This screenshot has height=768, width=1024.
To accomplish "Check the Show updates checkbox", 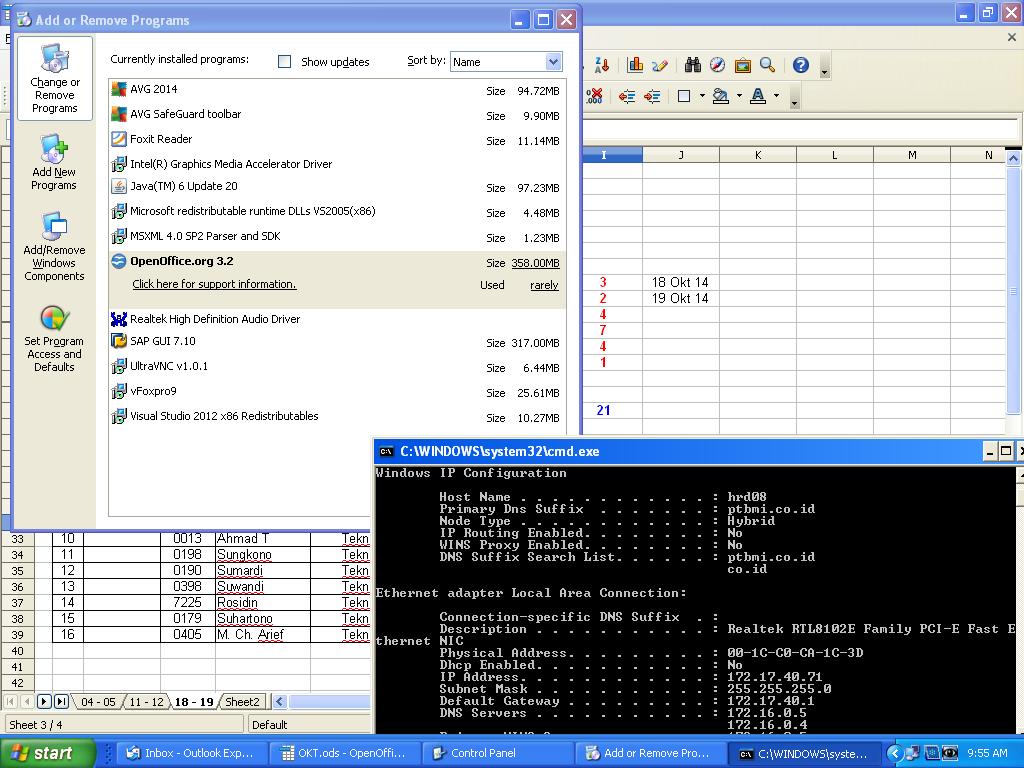I will tap(285, 61).
